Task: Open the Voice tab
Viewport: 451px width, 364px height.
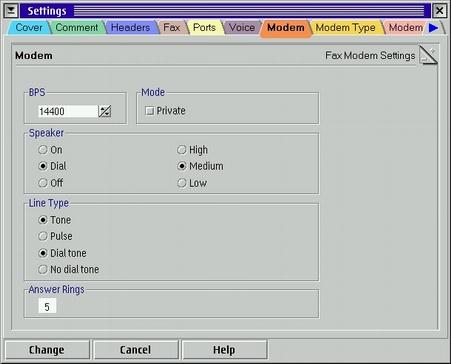Action: point(242,27)
